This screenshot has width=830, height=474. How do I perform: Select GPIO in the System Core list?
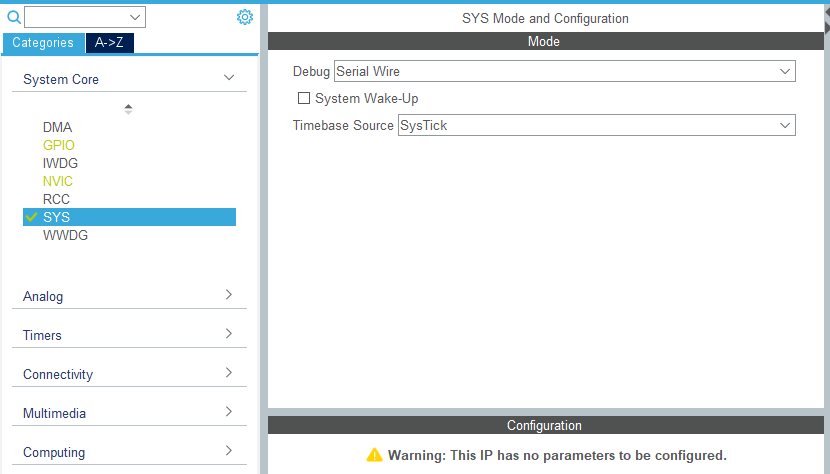point(58,145)
